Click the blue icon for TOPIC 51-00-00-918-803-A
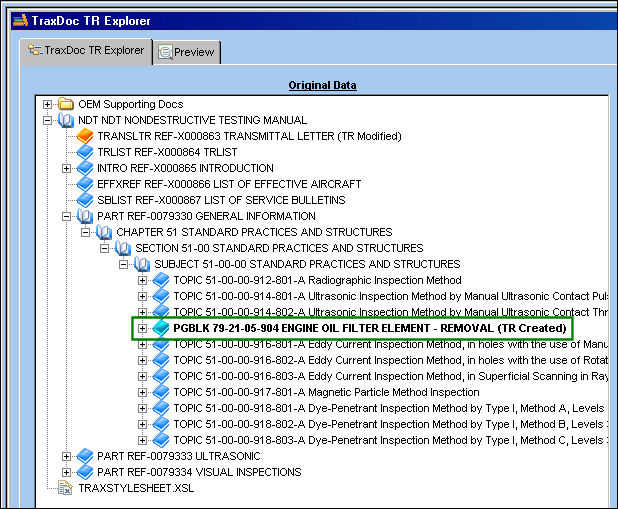This screenshot has height=509, width=618. pos(161,440)
